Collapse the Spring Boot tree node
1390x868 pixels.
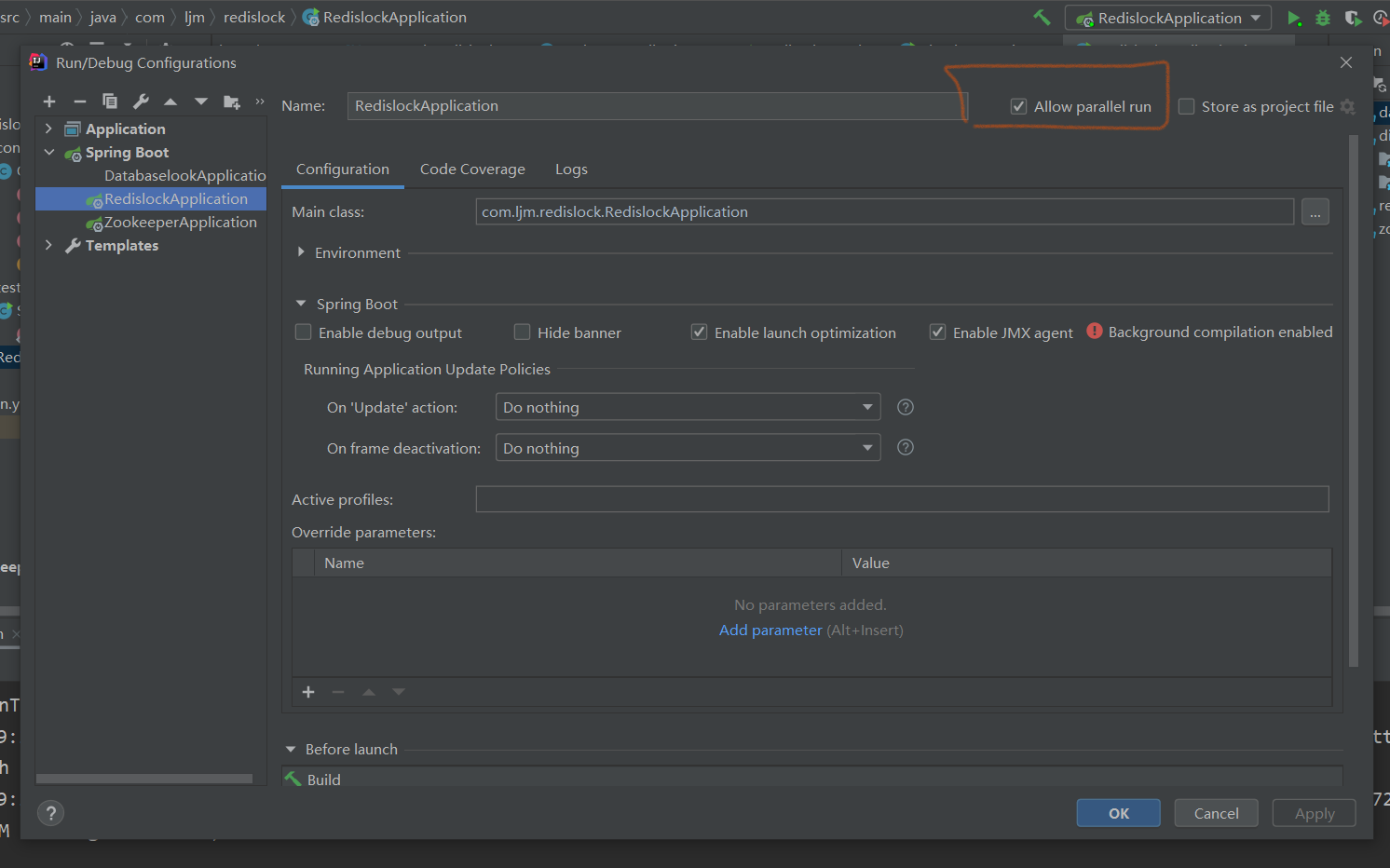pos(49,152)
